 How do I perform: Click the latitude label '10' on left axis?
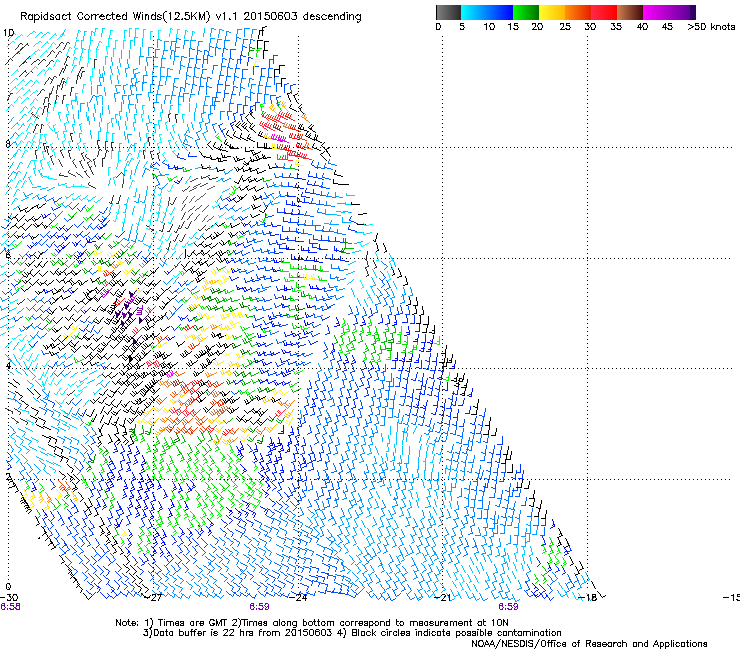(8, 32)
